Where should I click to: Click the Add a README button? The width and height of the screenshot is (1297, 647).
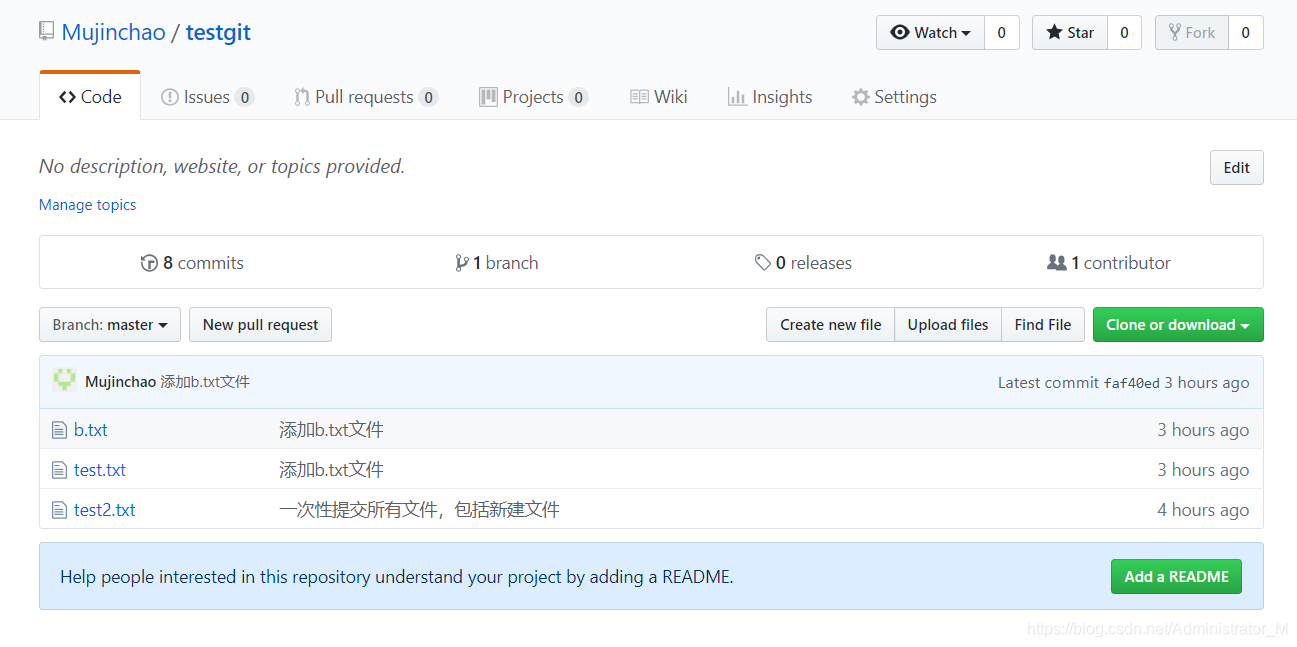(1176, 576)
